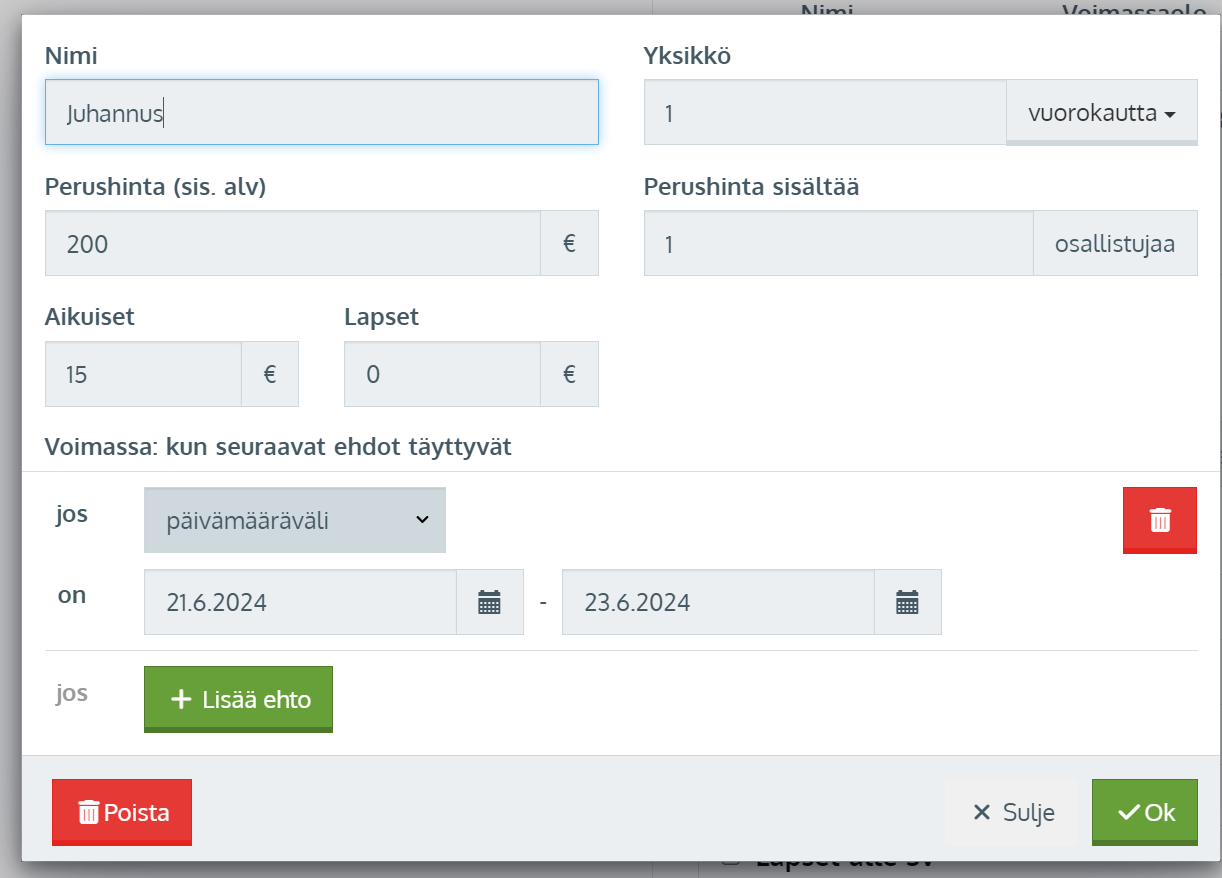Confirm the pricing rule with Ok
1222x878 pixels.
(x=1144, y=812)
